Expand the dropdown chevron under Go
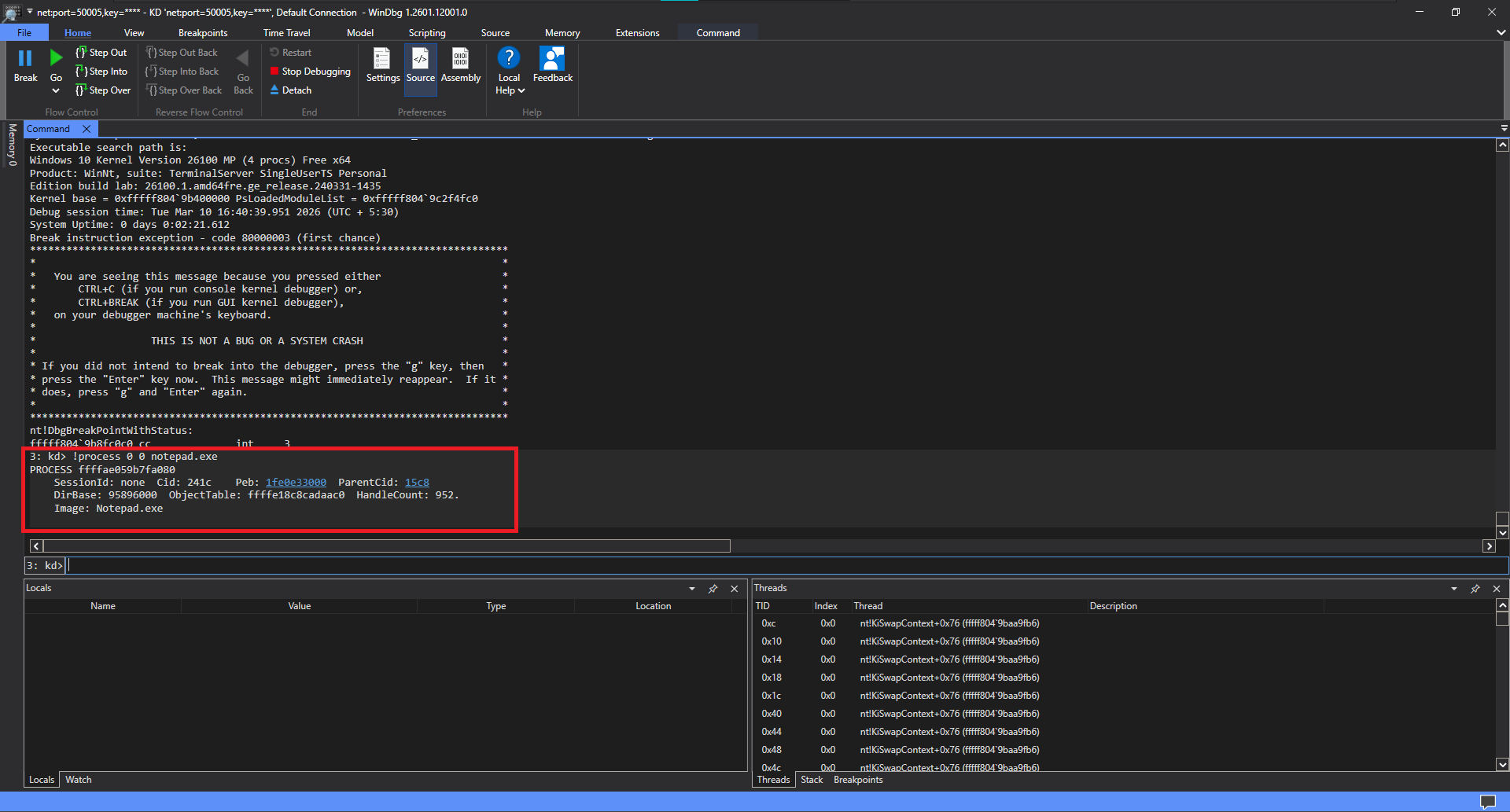1510x812 pixels. [55, 90]
